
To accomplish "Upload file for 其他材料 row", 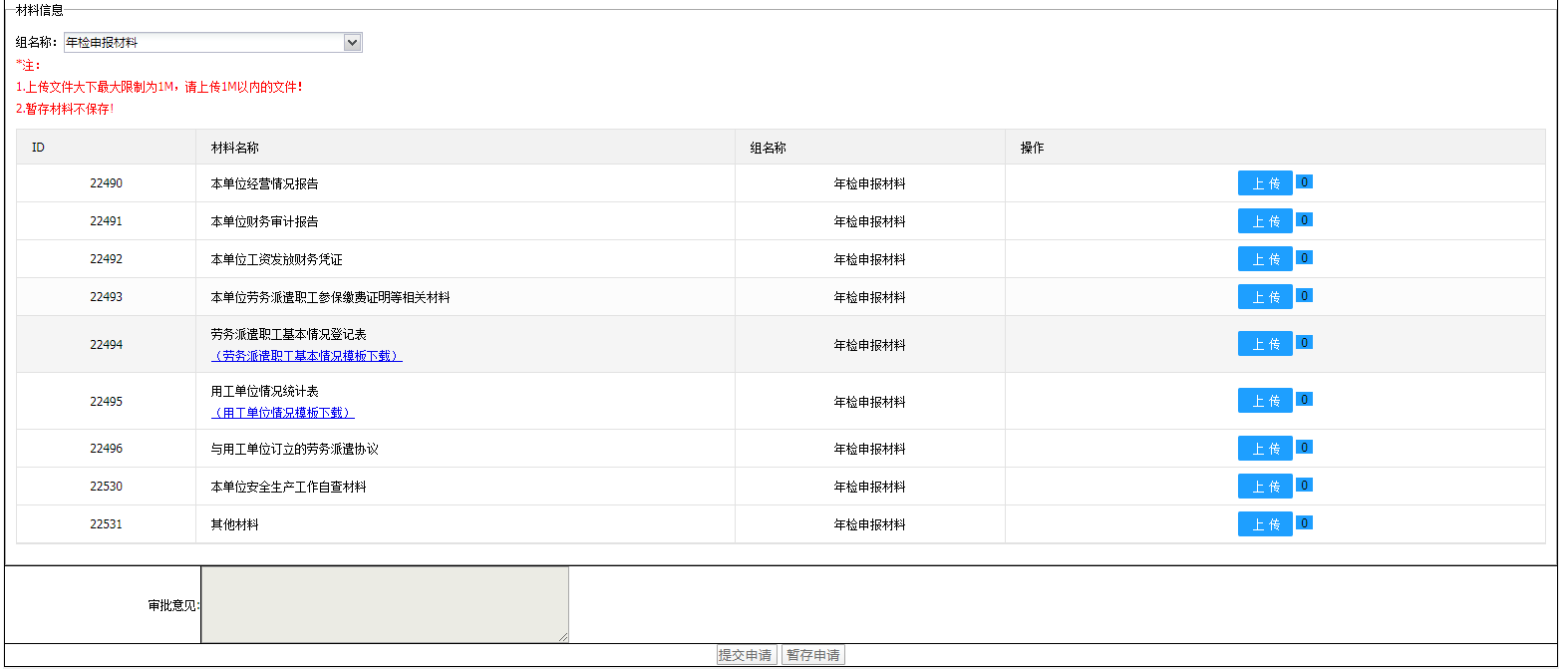I will pyautogui.click(x=1264, y=524).
